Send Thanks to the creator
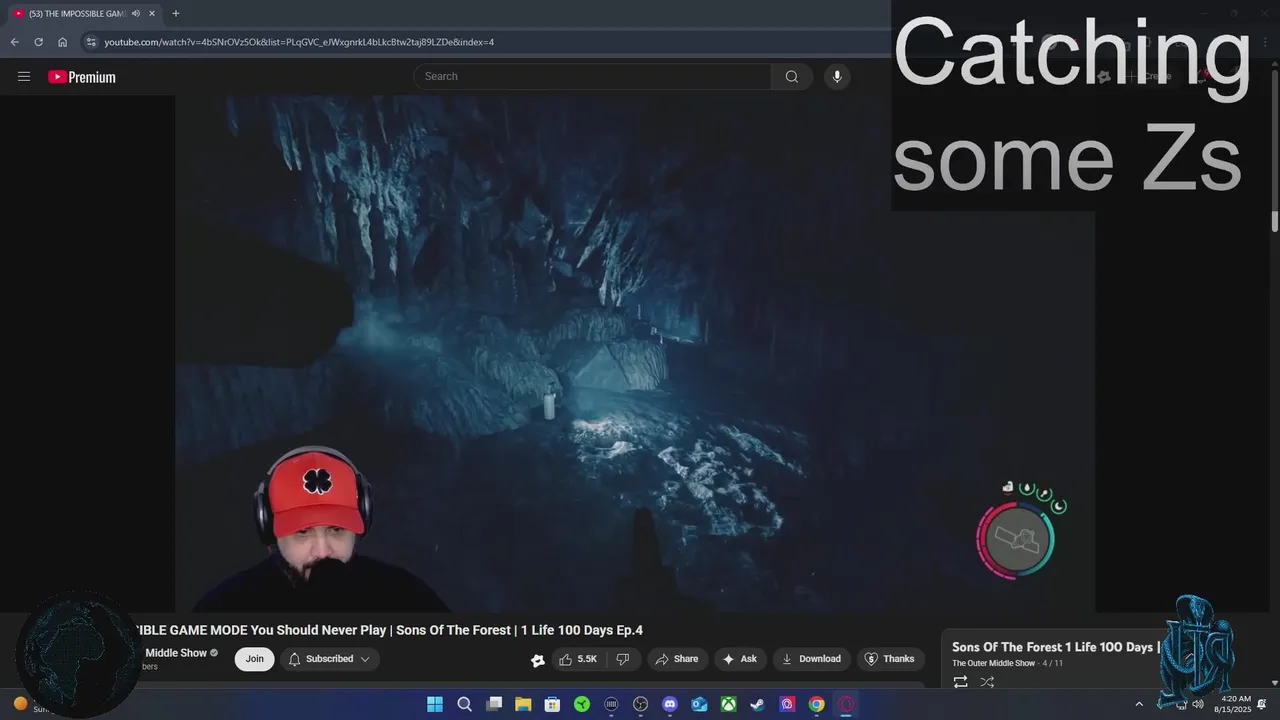1280x720 pixels. 889,659
